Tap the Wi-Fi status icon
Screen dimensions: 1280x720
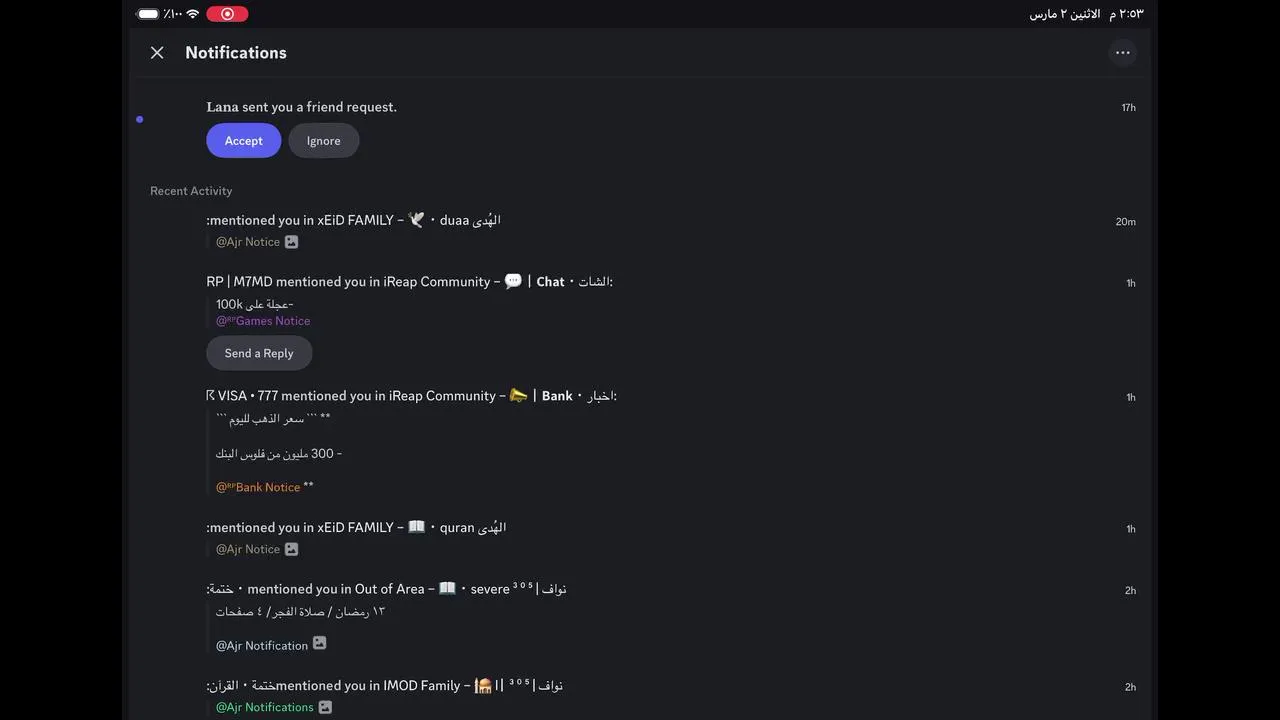click(192, 14)
